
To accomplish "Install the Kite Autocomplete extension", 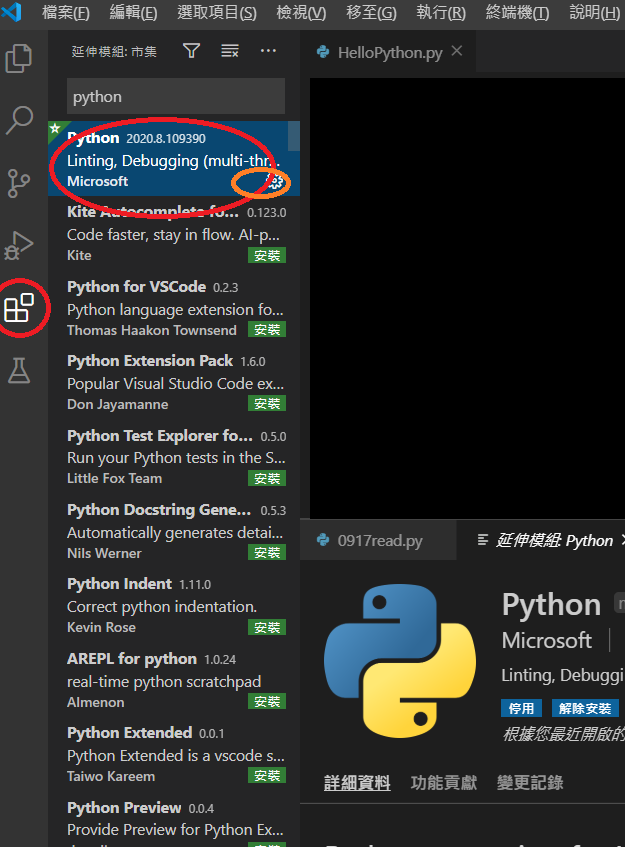I will 267,256.
